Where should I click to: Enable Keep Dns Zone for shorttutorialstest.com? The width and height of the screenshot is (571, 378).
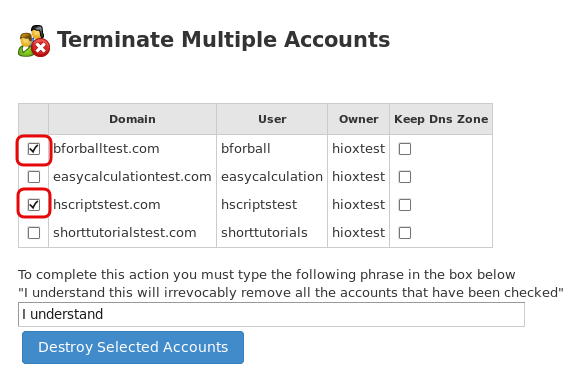(405, 233)
